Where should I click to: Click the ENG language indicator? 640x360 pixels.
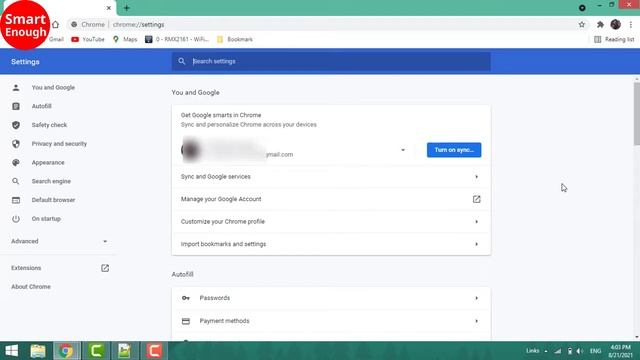coord(595,351)
